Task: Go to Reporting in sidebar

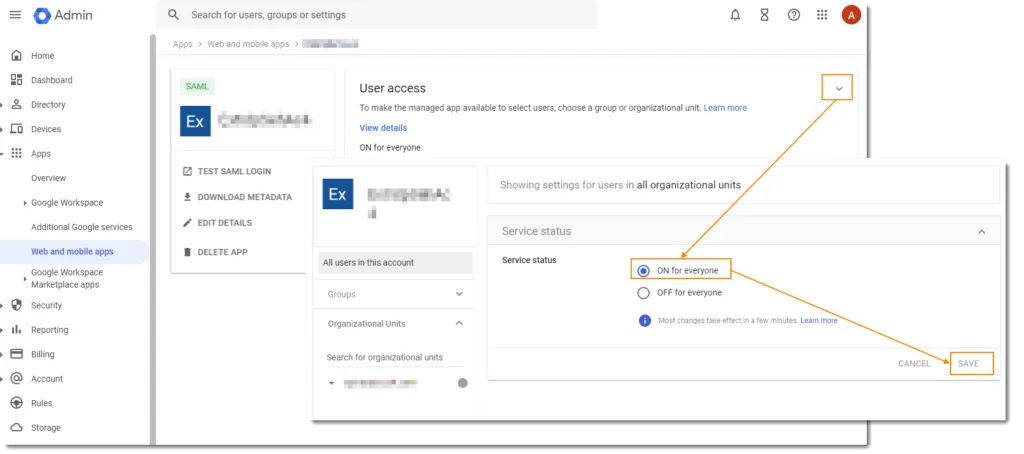Action: click(x=50, y=330)
